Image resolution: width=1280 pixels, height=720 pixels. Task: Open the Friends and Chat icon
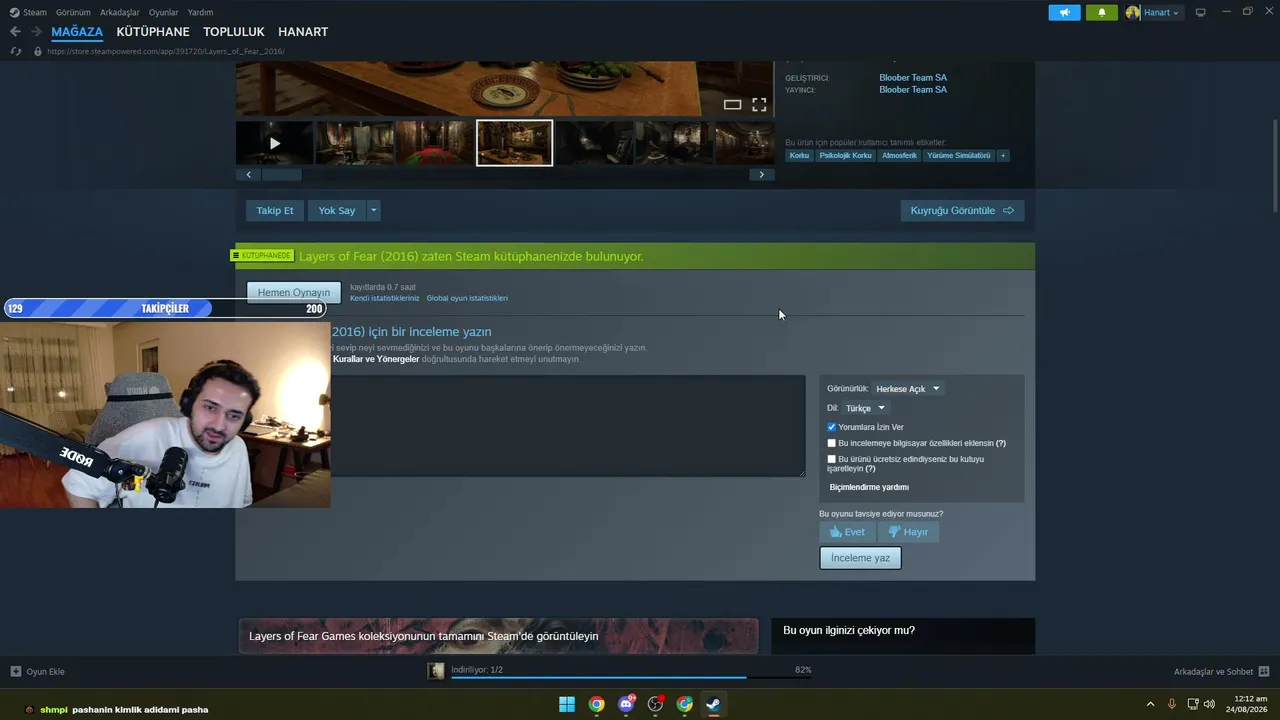click(x=1263, y=671)
